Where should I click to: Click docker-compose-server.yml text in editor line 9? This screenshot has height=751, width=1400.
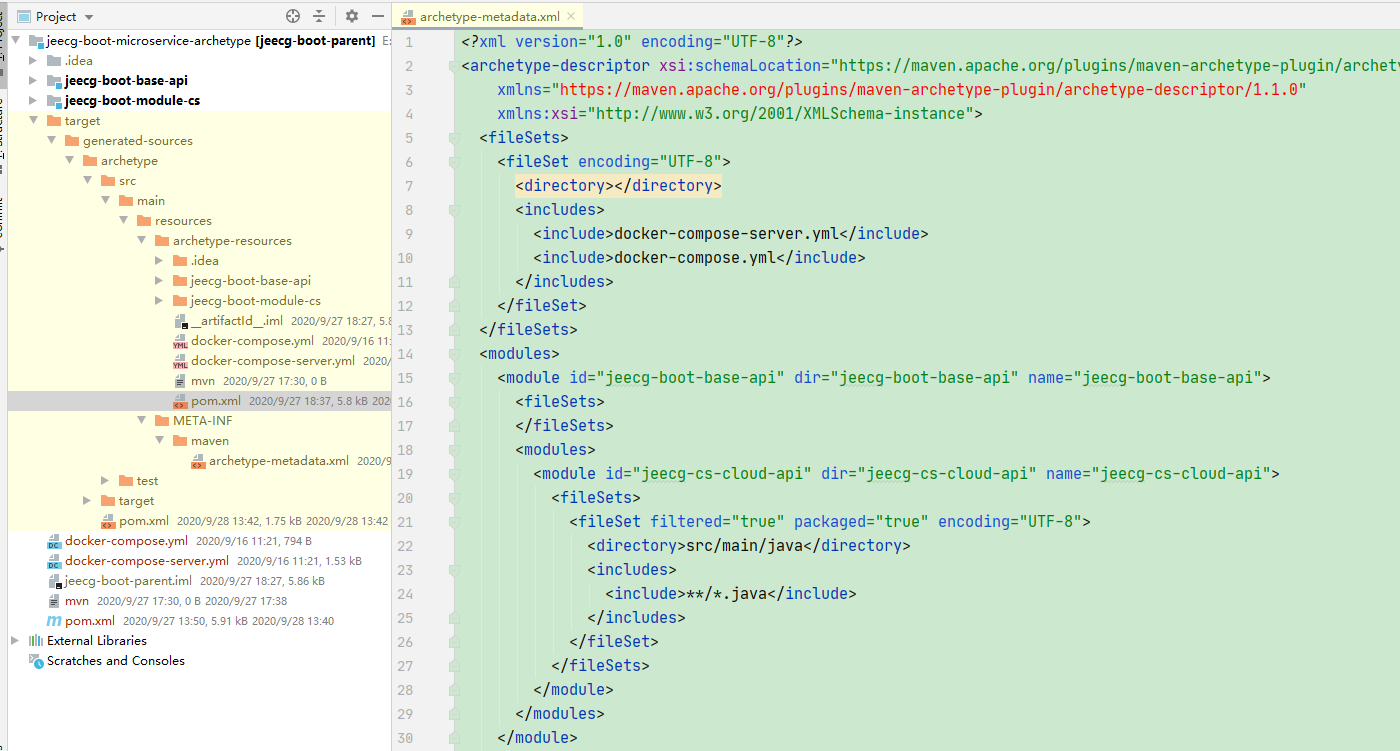tap(726, 234)
